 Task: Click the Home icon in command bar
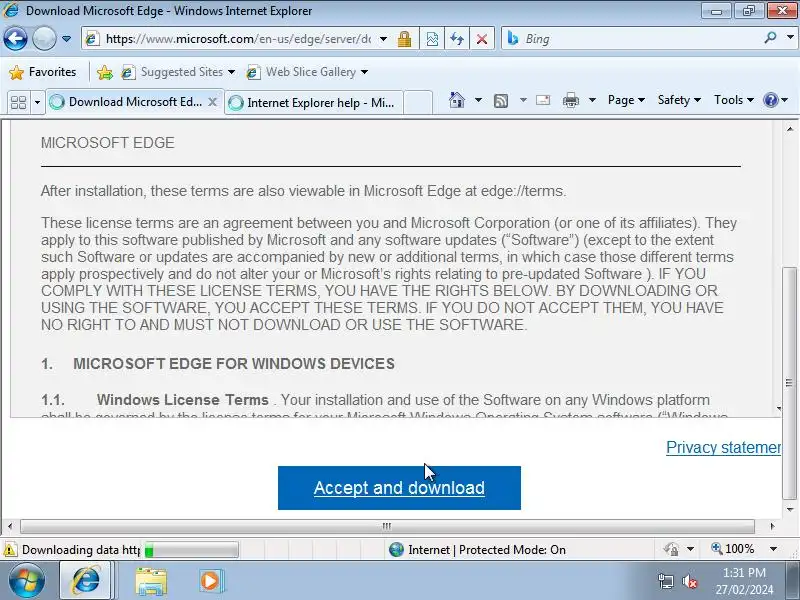[x=457, y=100]
